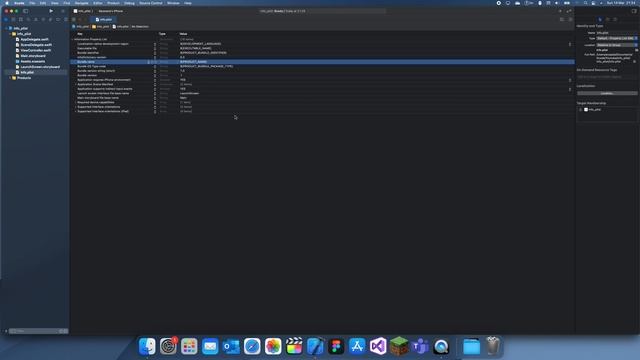The image size is (640, 360).
Task: Expand Supported interface orientations (iPad) row
Action: tap(76, 111)
